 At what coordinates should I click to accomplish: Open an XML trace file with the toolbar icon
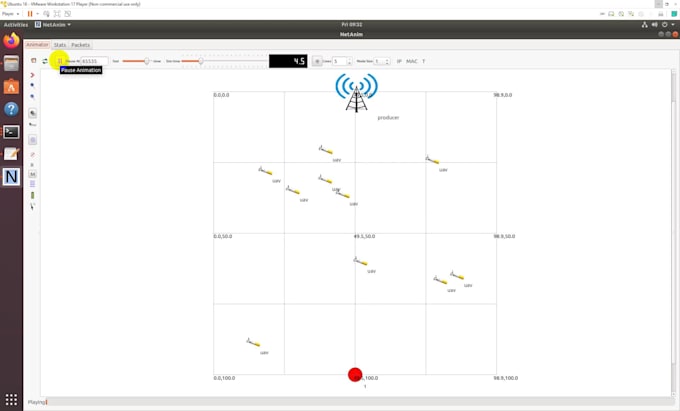point(33,61)
